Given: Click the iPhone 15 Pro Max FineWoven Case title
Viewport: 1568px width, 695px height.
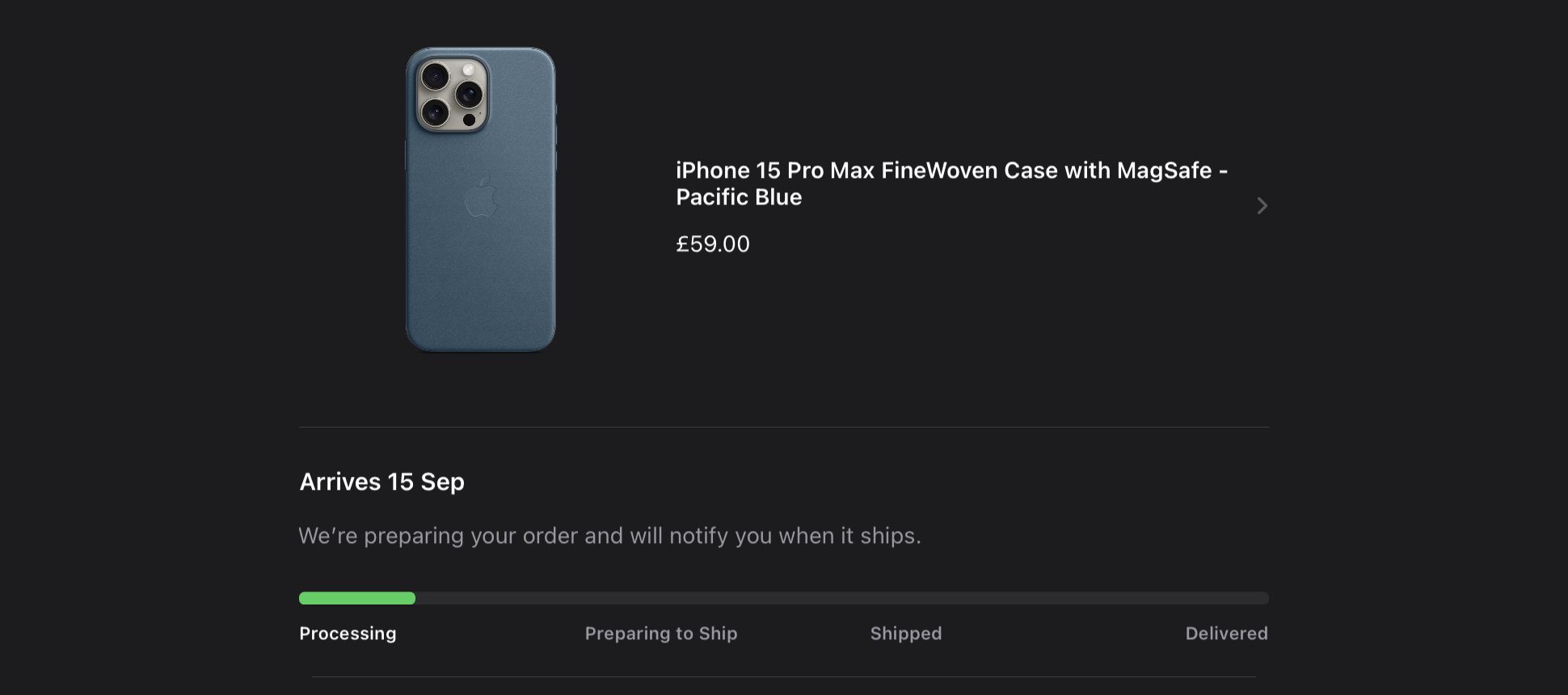Looking at the screenshot, I should 951,171.
